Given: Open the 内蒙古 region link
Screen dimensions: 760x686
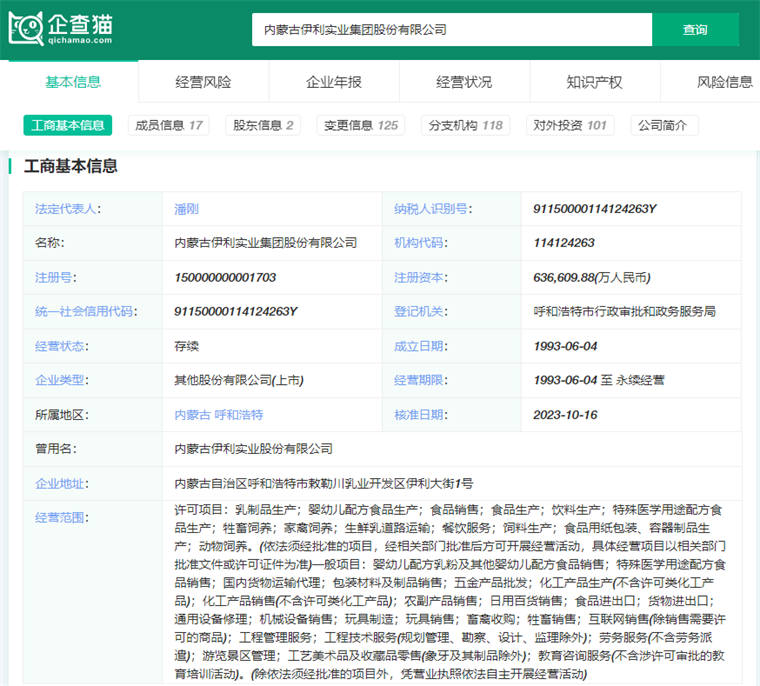Looking at the screenshot, I should click(192, 415).
